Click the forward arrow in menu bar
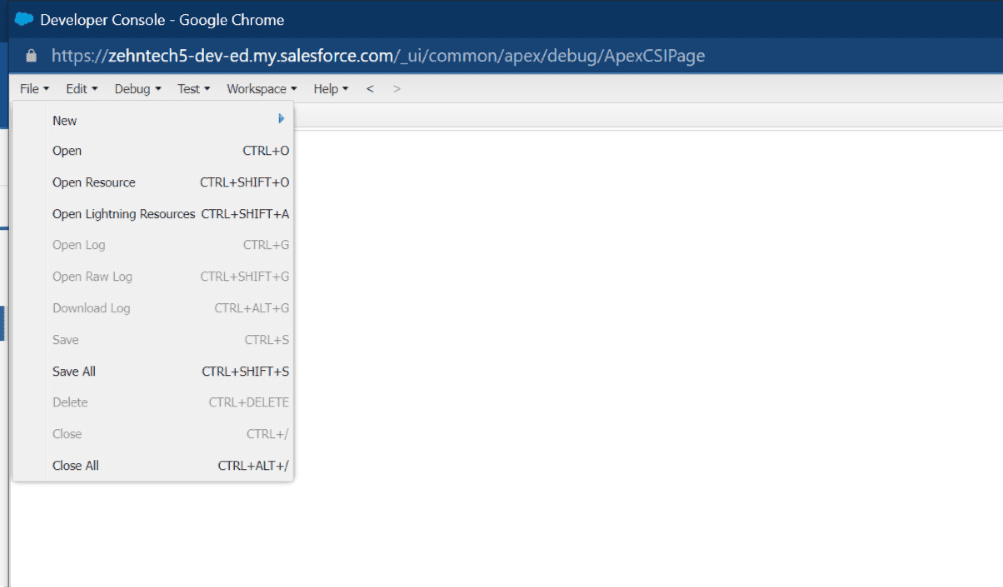Image resolution: width=1003 pixels, height=587 pixels. pos(397,89)
